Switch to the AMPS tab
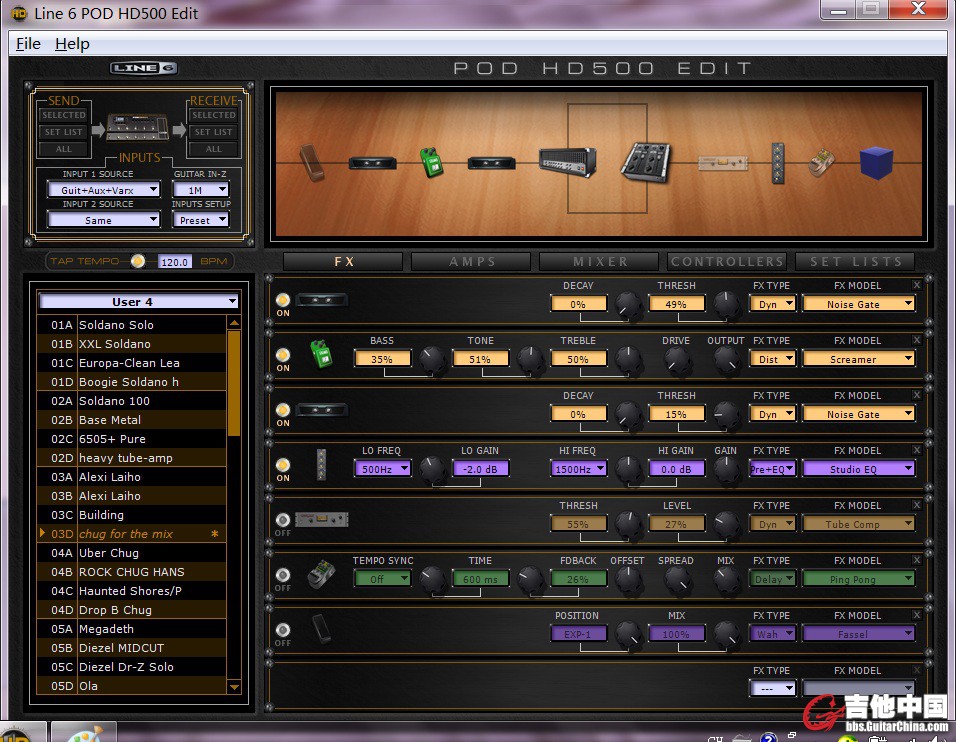The height and width of the screenshot is (742, 956). pyautogui.click(x=472, y=262)
